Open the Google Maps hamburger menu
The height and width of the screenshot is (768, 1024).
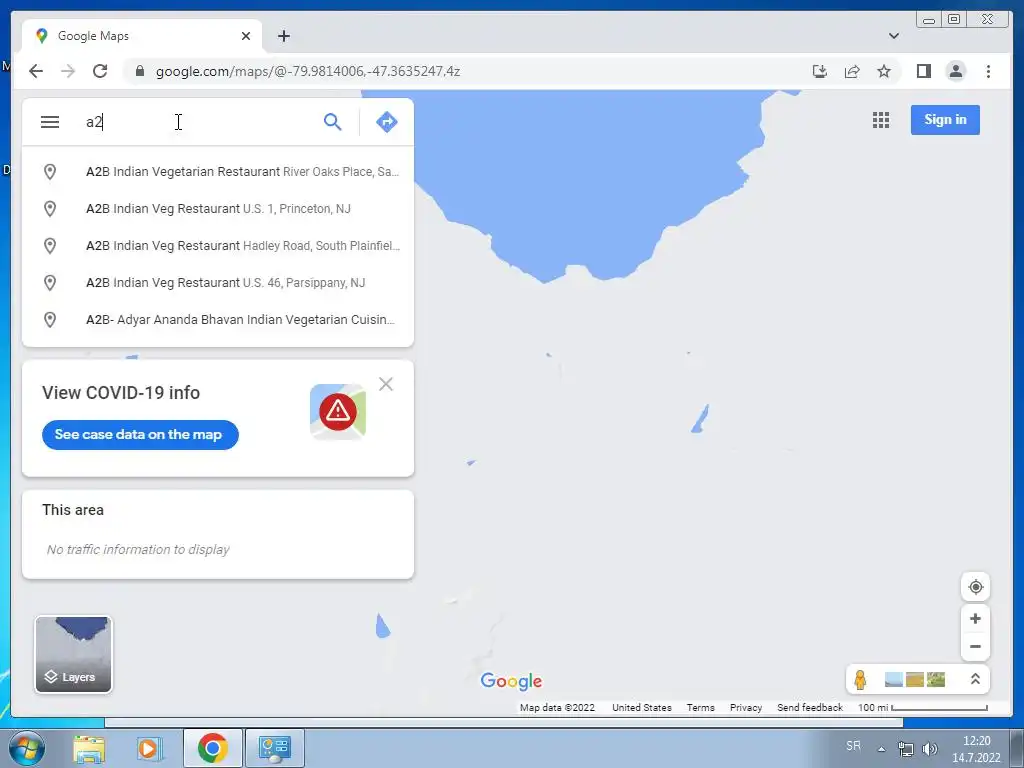(x=50, y=122)
